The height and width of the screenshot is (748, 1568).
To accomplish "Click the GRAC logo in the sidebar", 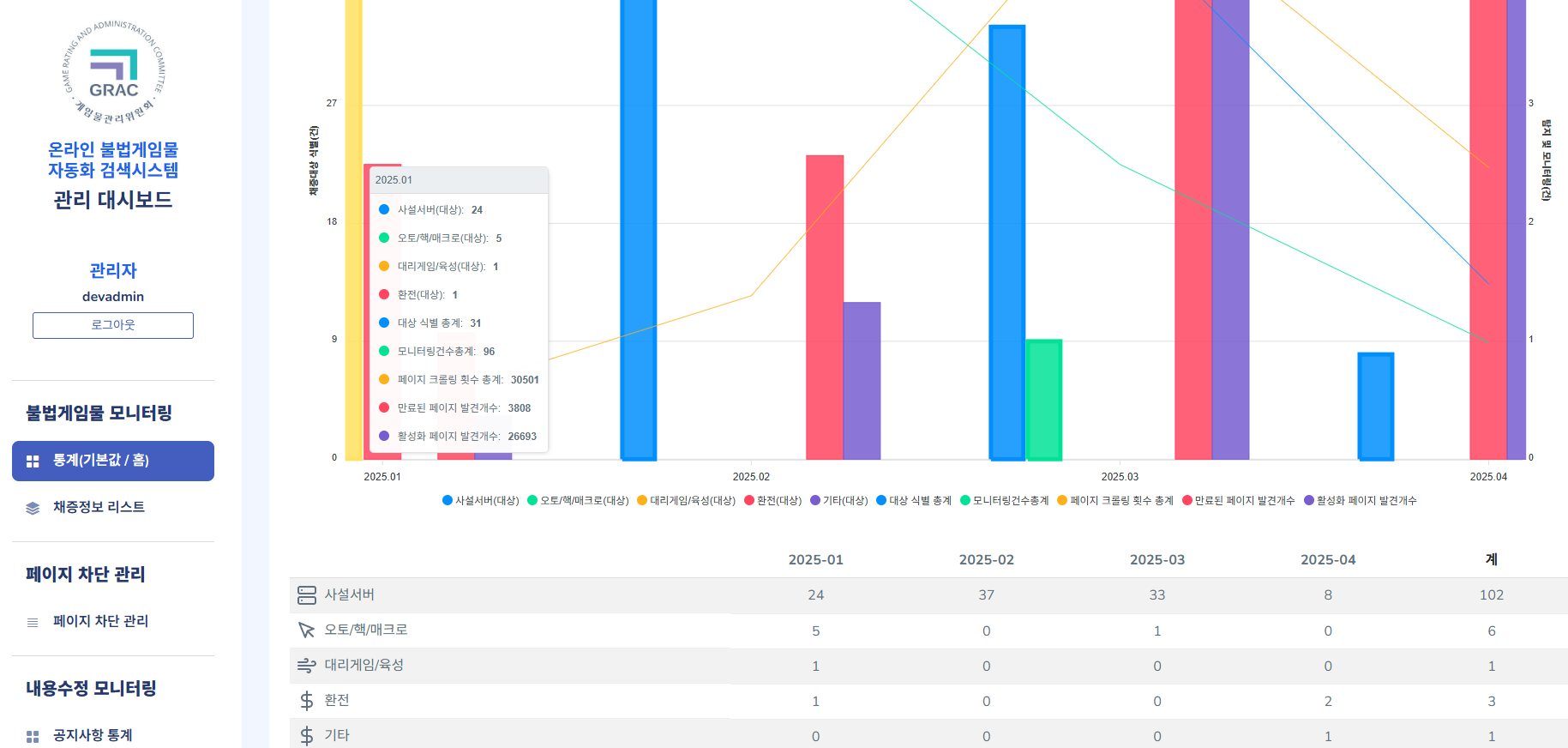I will pos(113,72).
